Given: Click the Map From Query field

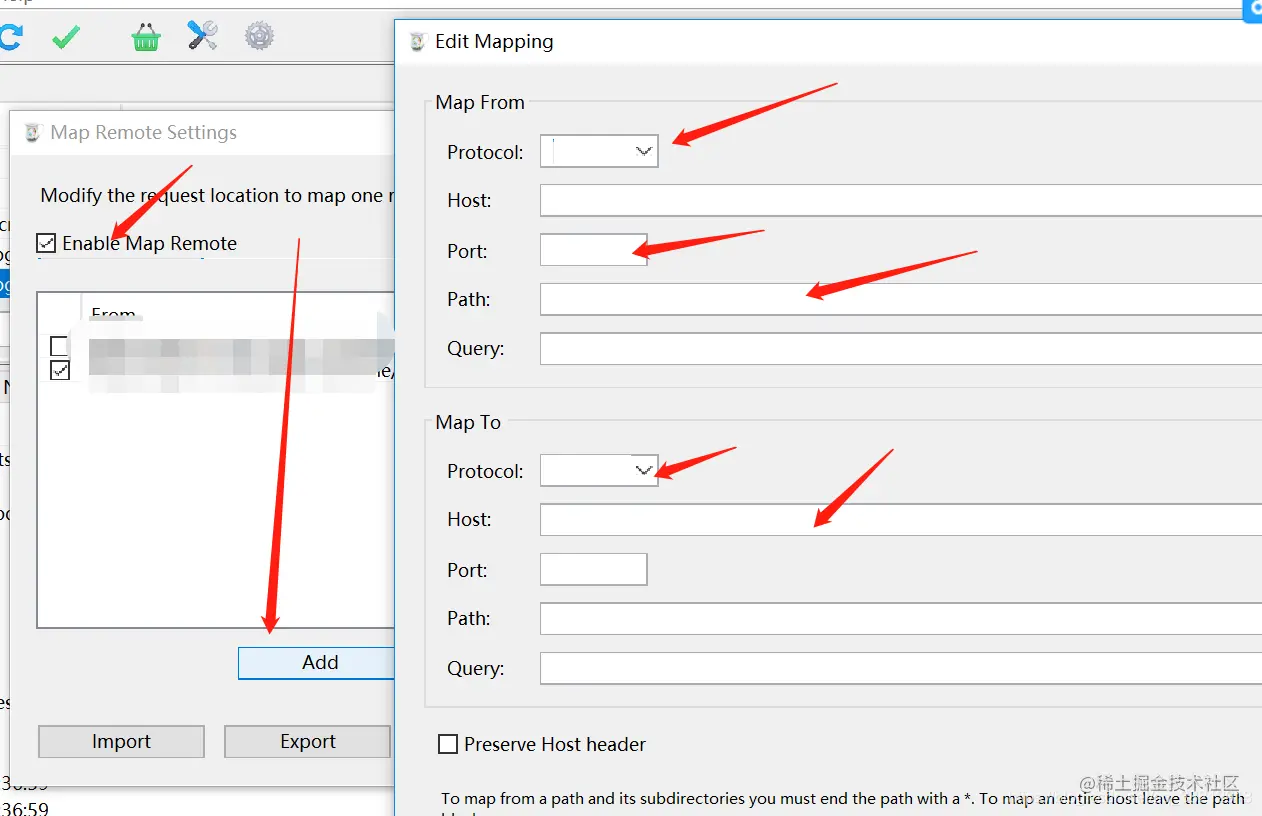Looking at the screenshot, I should pos(901,348).
